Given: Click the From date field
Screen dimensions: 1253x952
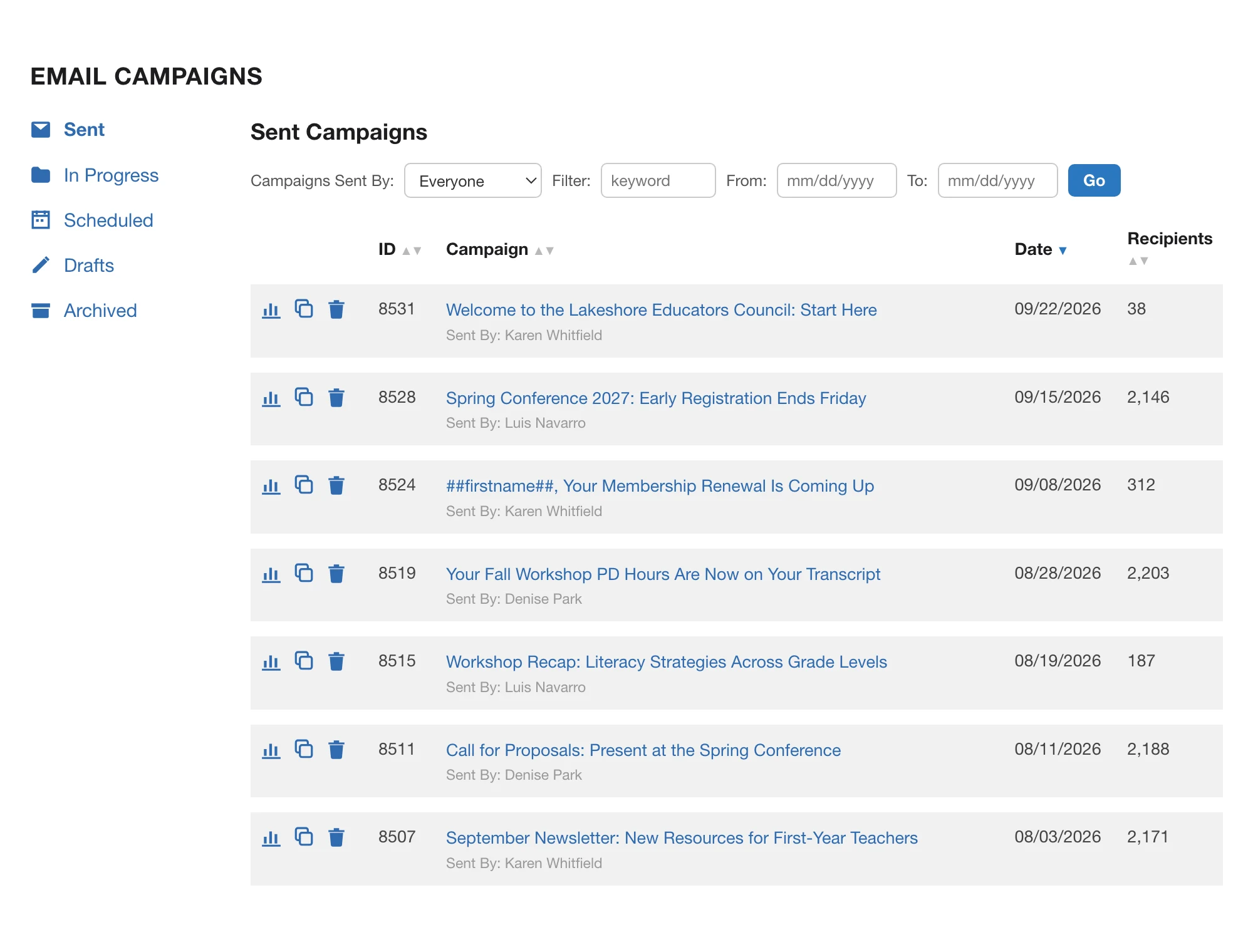Looking at the screenshot, I should [836, 180].
